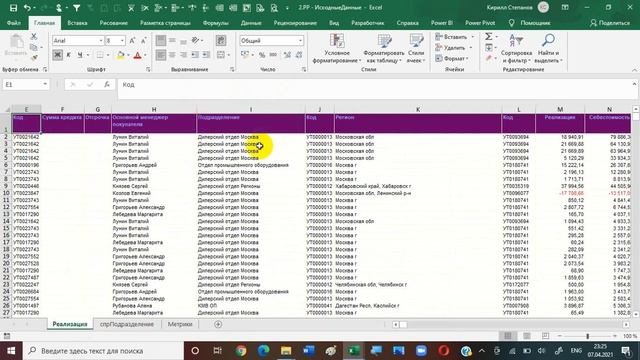Undo the last action
The width and height of the screenshot is (640, 360).
click(27, 8)
